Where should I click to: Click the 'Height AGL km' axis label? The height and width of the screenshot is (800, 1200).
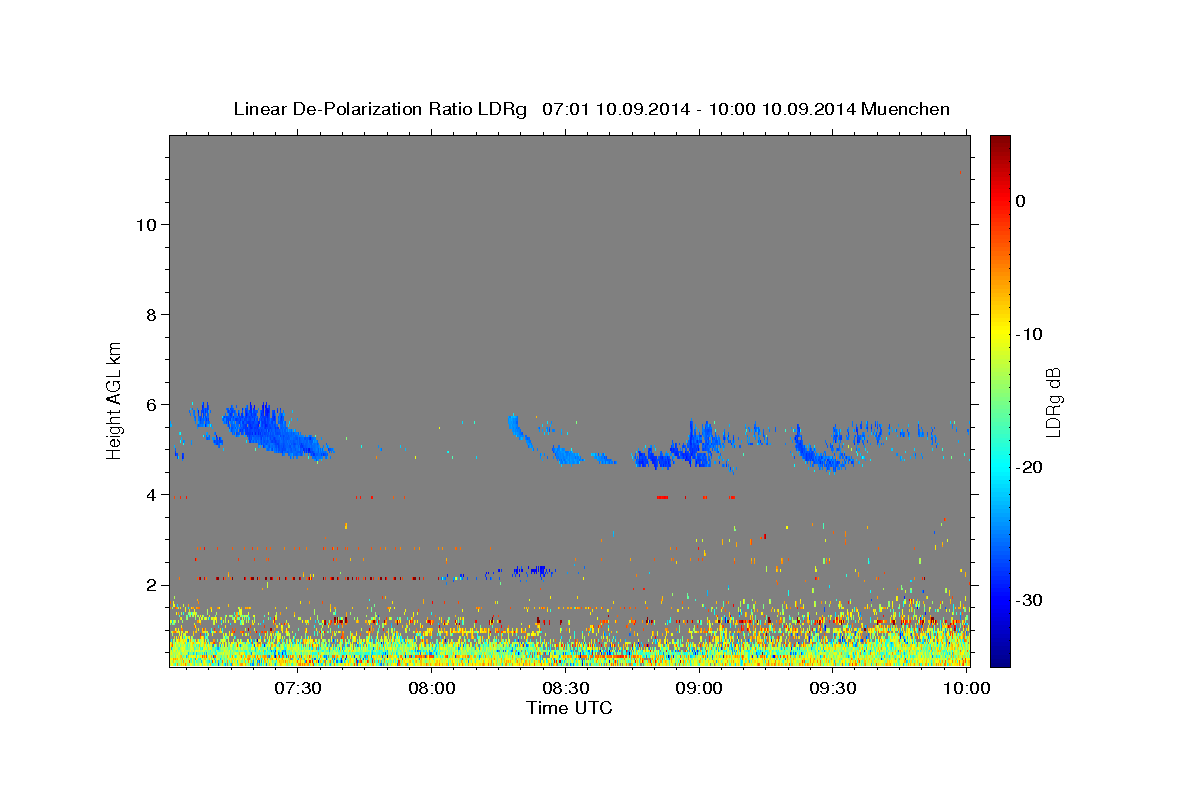(114, 399)
